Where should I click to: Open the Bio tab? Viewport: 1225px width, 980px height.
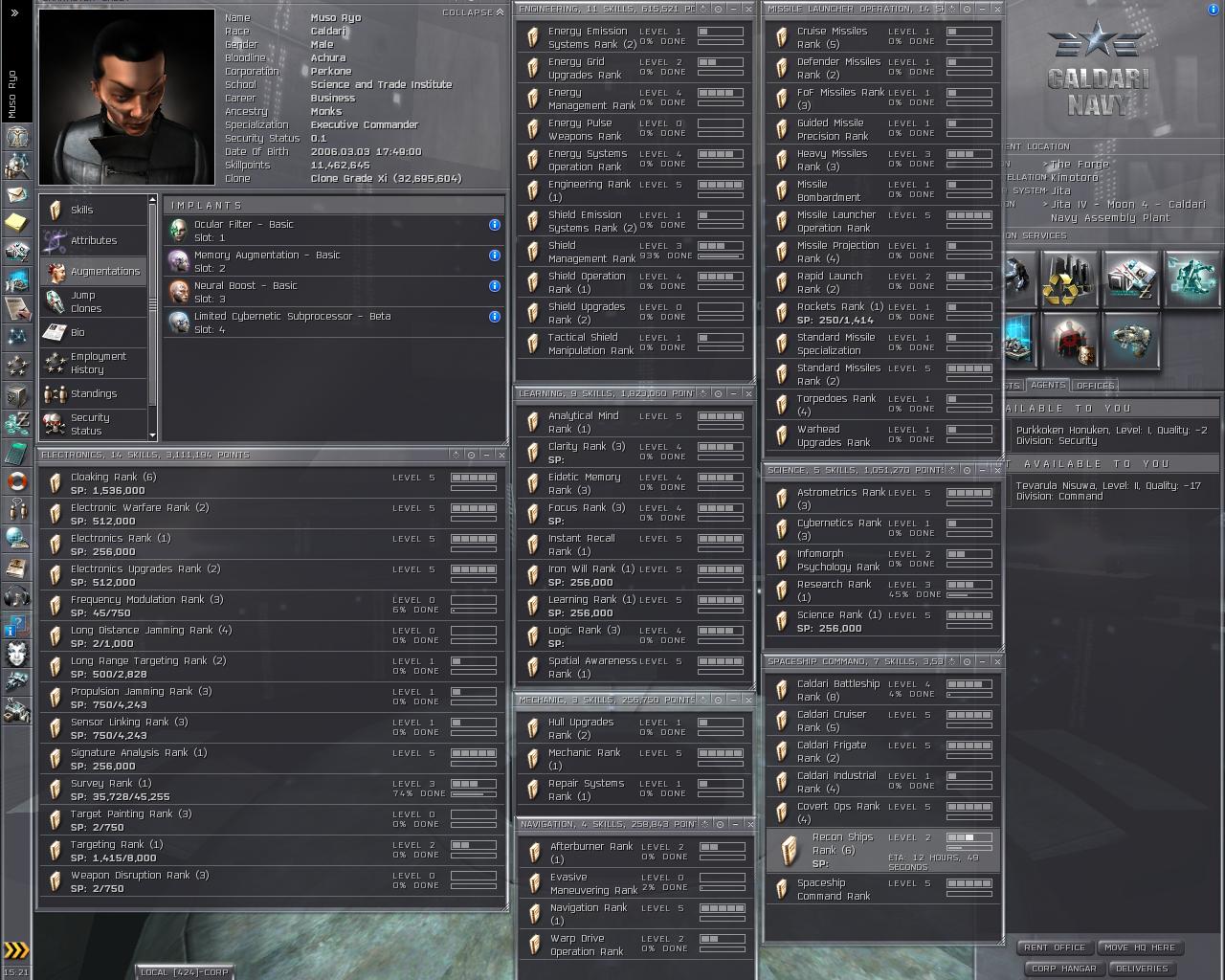tap(93, 333)
